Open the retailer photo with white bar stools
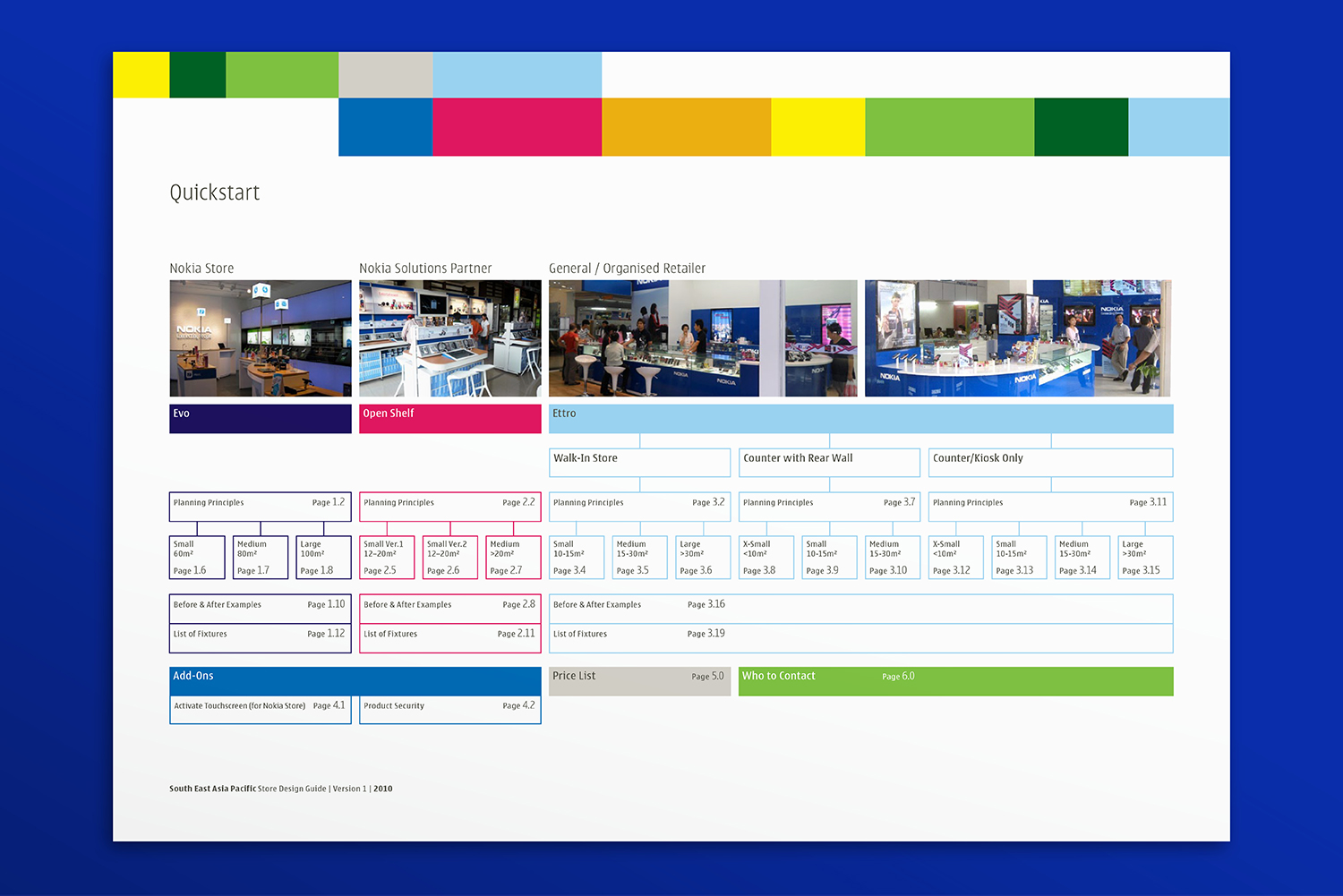Viewport: 1343px width, 896px height. coord(703,338)
